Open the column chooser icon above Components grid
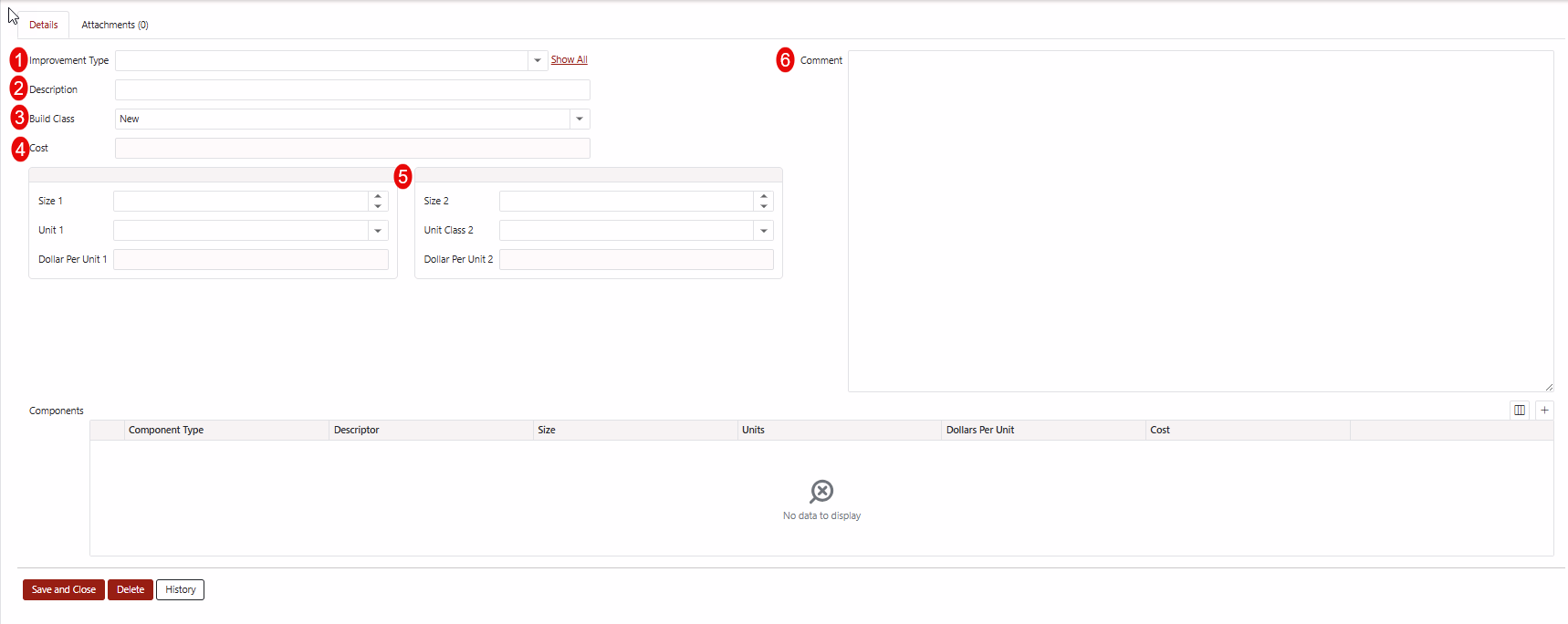The image size is (1568, 624). pos(1520,411)
